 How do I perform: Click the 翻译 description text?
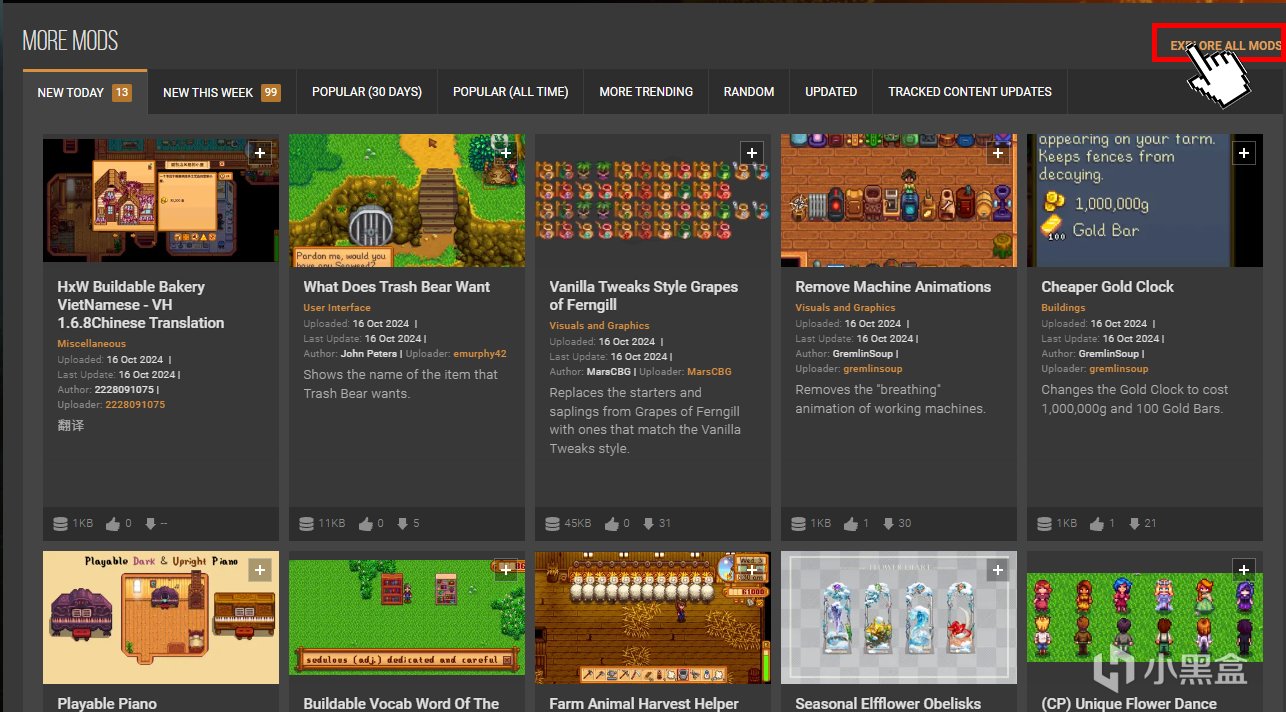click(x=71, y=425)
